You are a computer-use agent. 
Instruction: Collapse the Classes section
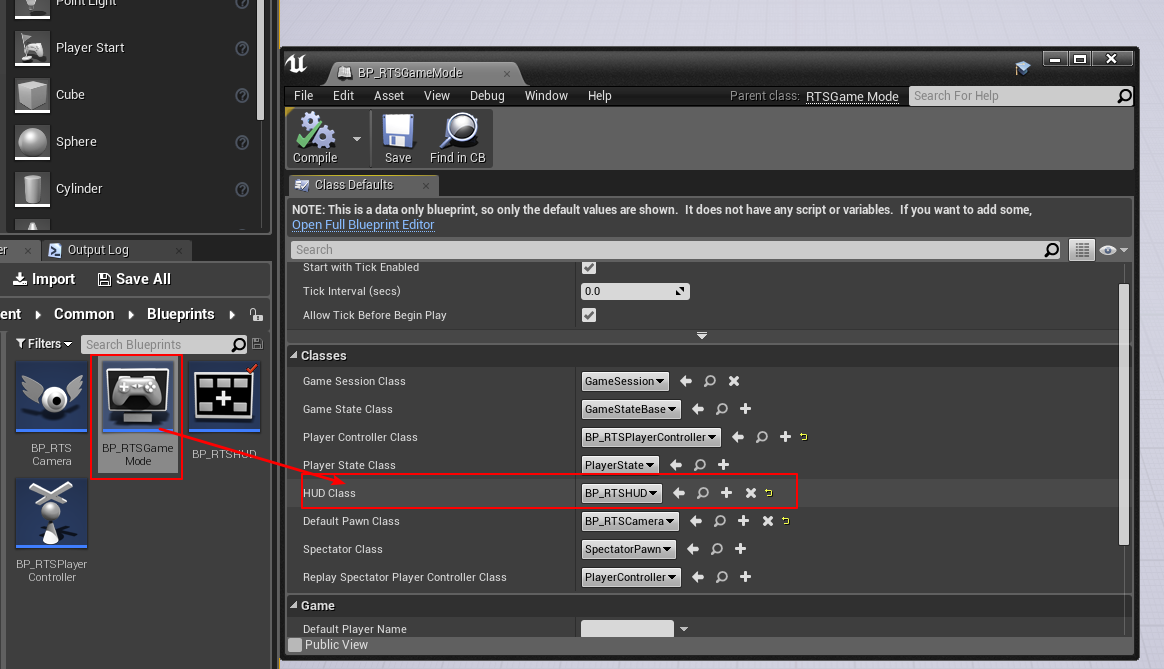tap(294, 356)
